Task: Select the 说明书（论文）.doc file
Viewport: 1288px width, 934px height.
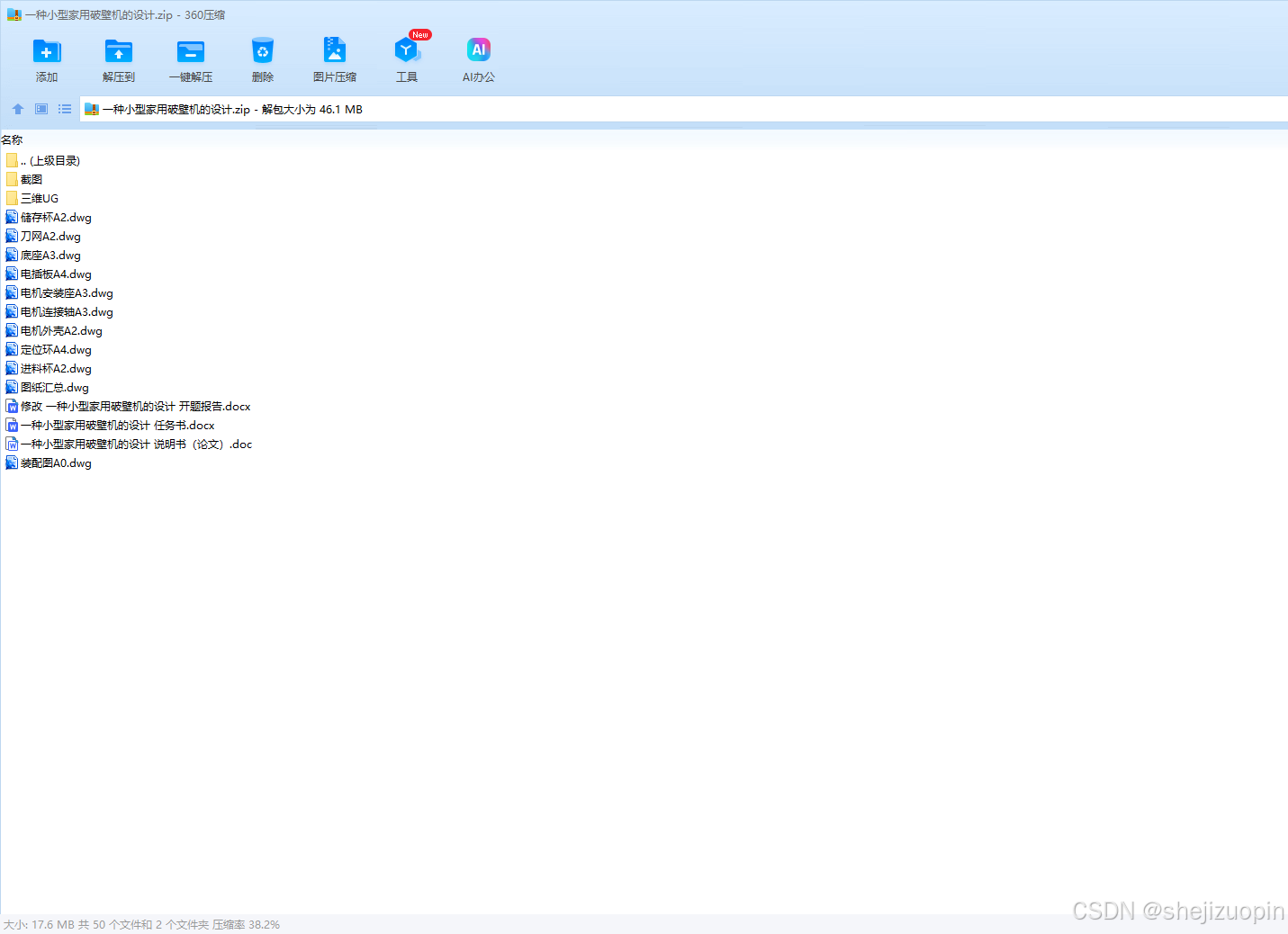Action: (129, 444)
